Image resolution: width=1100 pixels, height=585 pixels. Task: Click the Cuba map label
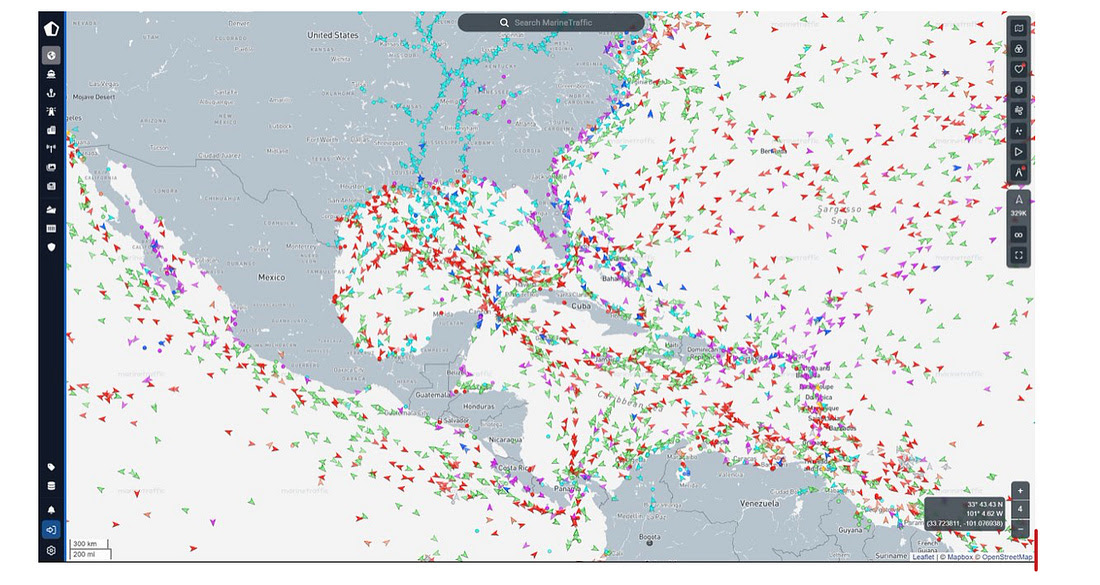pyautogui.click(x=581, y=307)
